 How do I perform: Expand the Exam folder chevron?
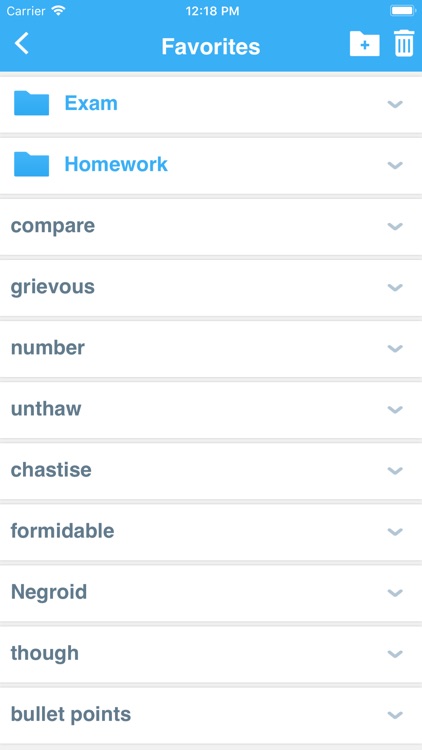395,104
